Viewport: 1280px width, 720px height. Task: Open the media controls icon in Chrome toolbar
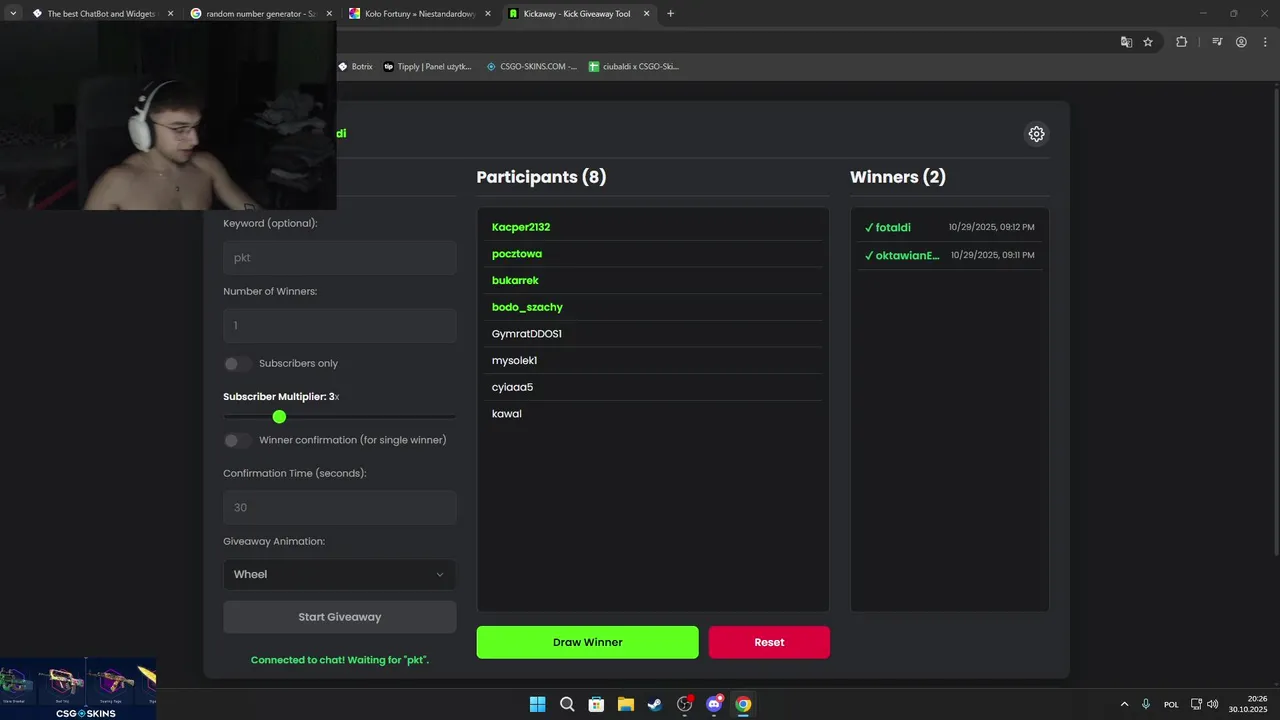pyautogui.click(x=1217, y=42)
